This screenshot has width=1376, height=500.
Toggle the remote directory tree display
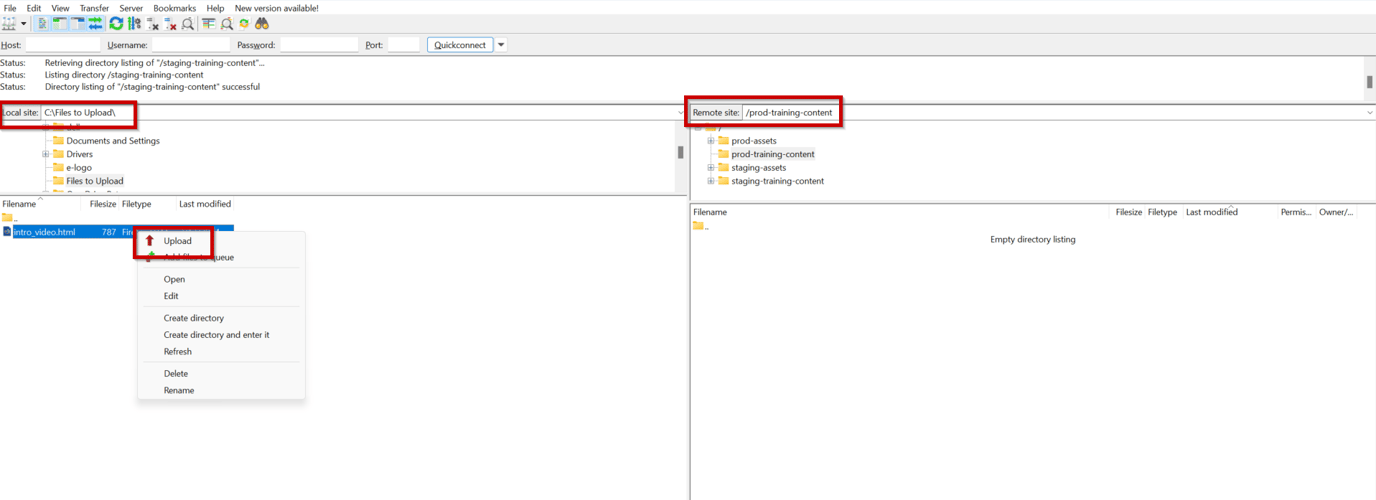click(x=77, y=24)
